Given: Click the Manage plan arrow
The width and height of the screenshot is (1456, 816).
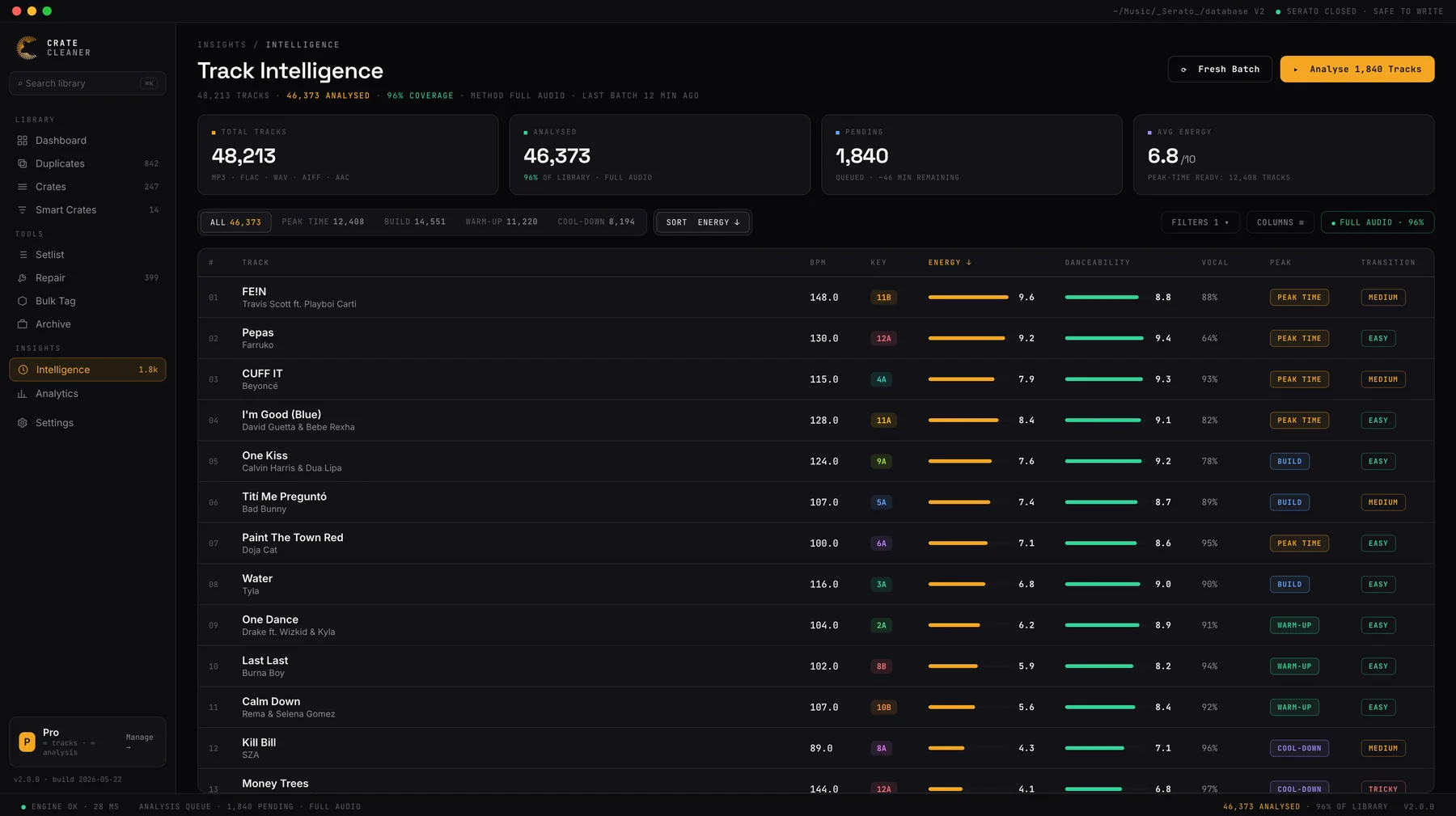Looking at the screenshot, I should 129,747.
